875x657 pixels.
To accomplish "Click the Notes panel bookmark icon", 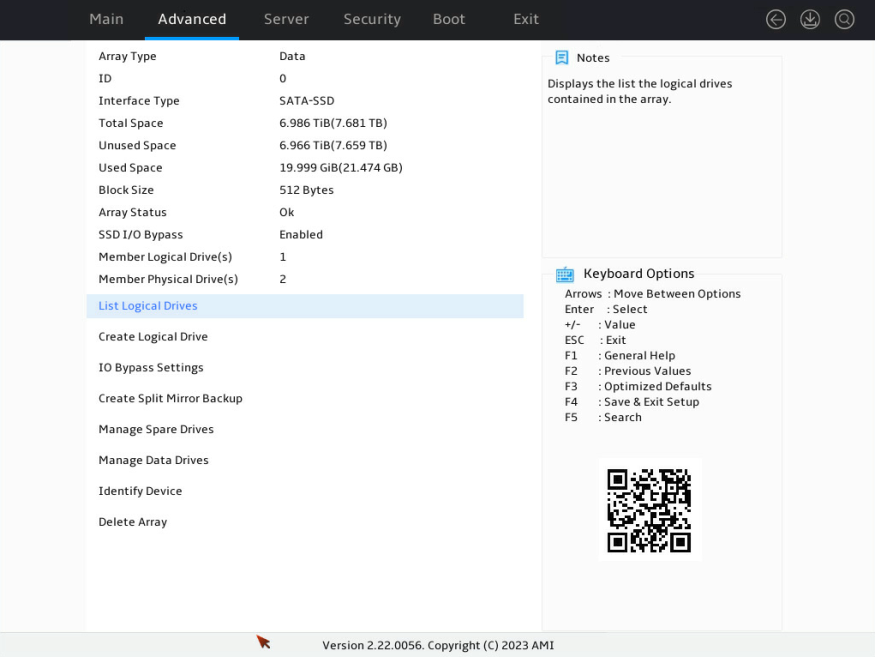I will coord(562,57).
